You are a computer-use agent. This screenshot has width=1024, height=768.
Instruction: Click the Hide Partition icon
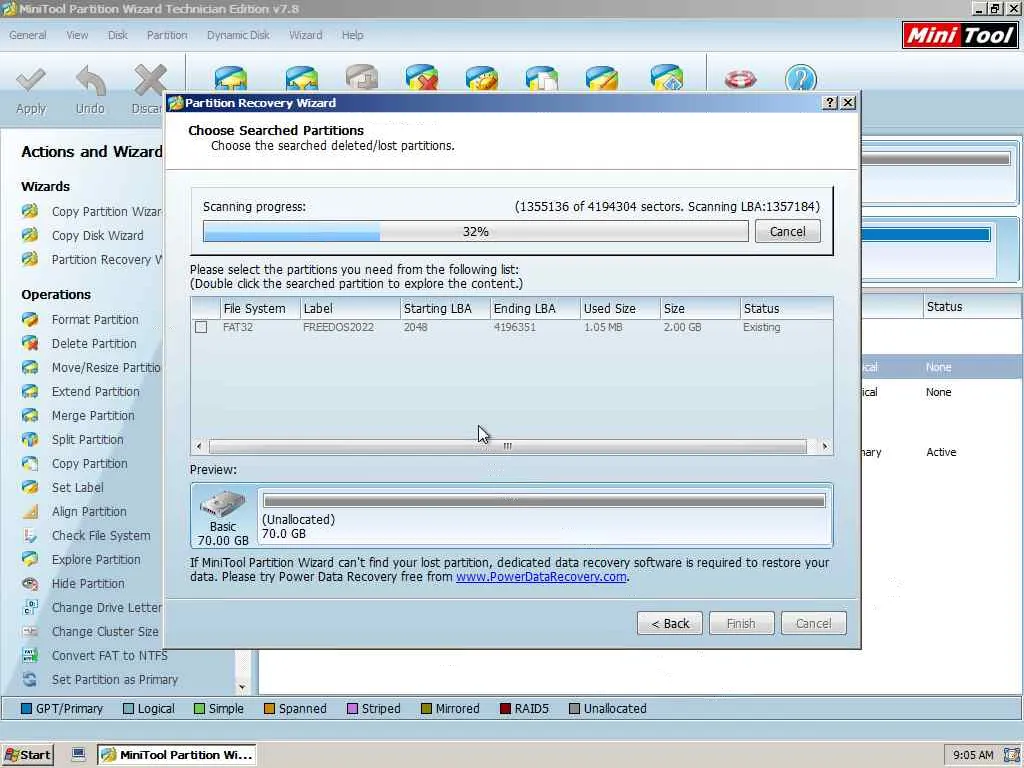30,583
